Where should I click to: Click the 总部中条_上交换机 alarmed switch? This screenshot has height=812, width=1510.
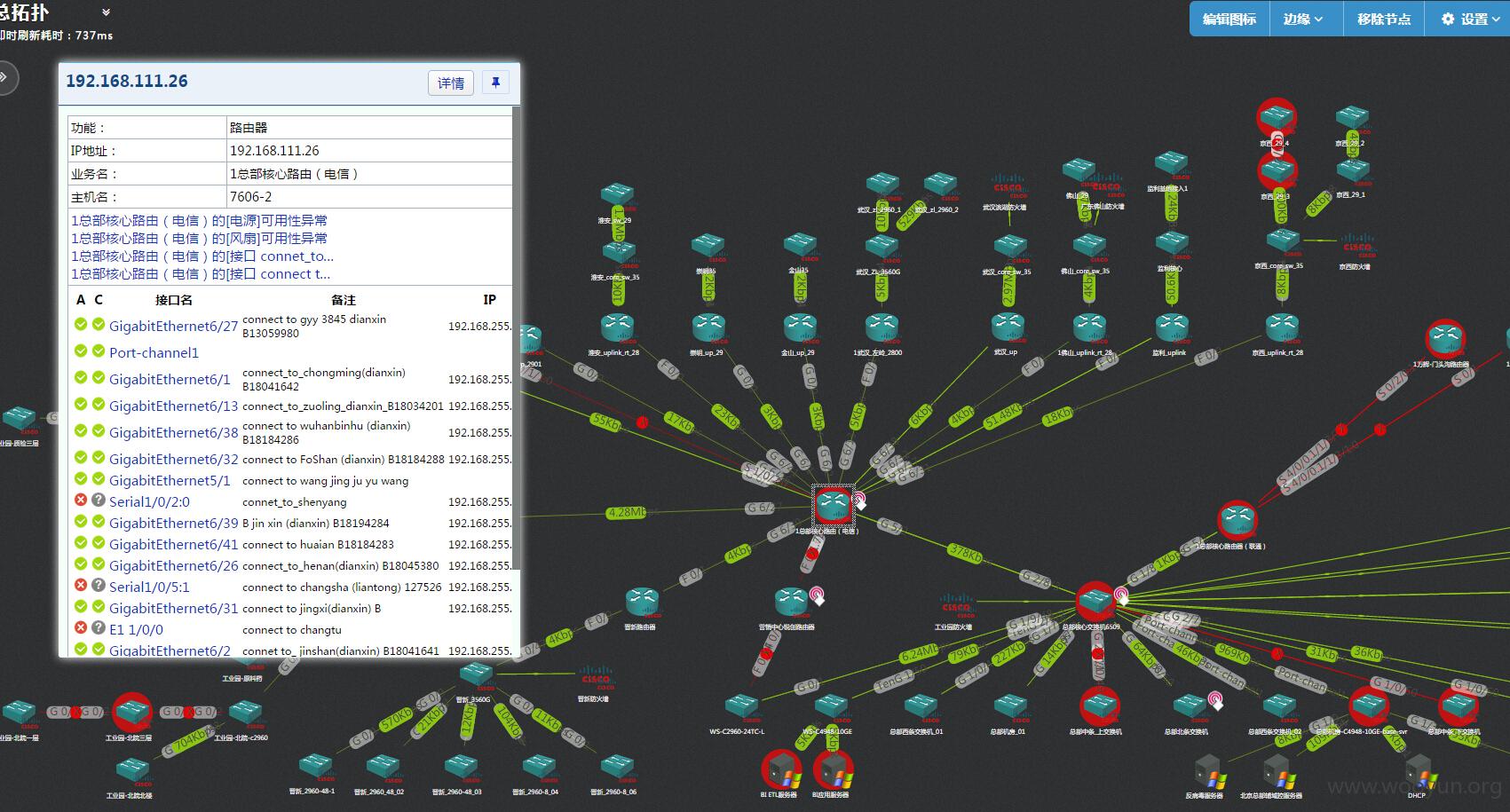[x=1099, y=707]
